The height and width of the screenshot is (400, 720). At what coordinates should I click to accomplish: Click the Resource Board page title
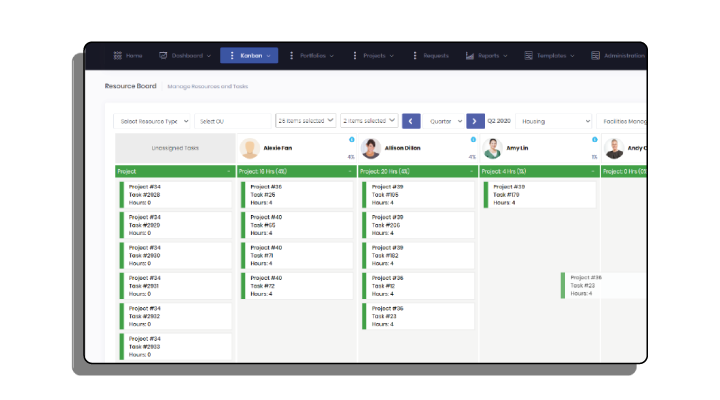130,86
